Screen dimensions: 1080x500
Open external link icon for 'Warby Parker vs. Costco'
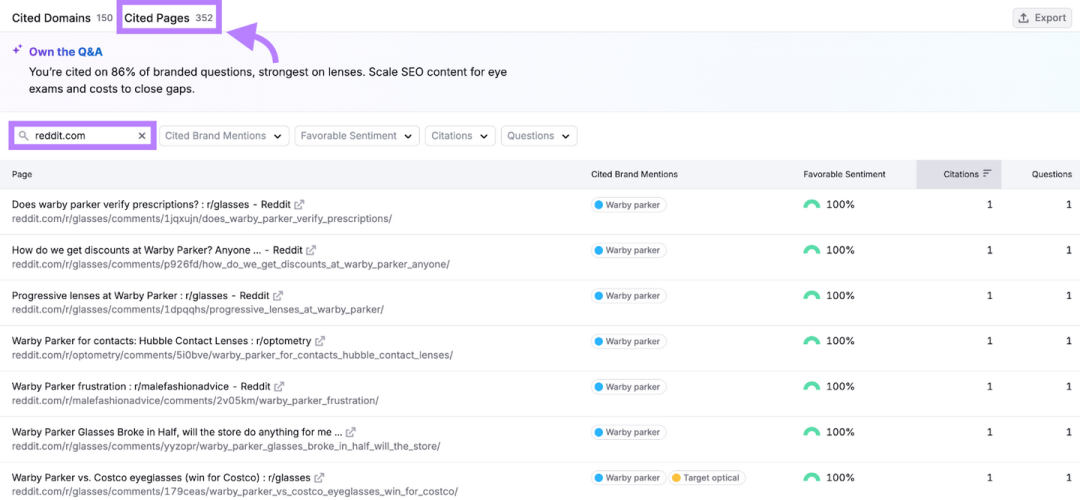tap(320, 477)
